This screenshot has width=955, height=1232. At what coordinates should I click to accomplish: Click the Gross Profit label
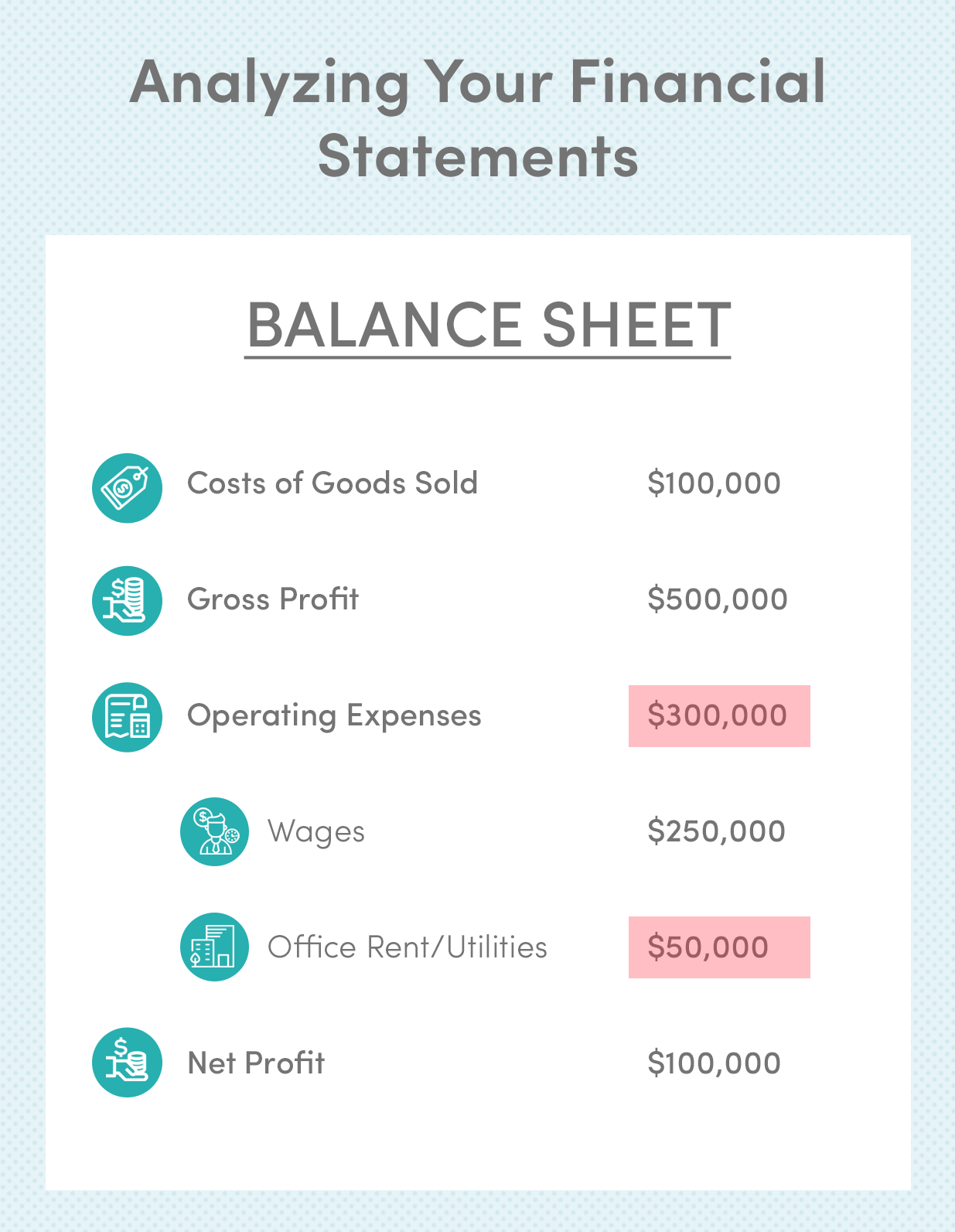coord(273,599)
